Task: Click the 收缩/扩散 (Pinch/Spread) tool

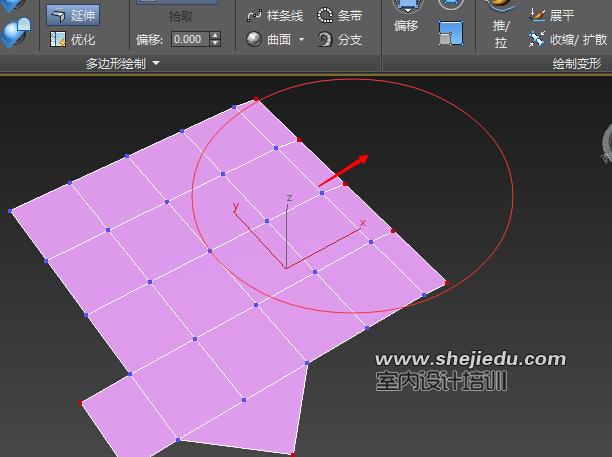Action: tap(566, 40)
